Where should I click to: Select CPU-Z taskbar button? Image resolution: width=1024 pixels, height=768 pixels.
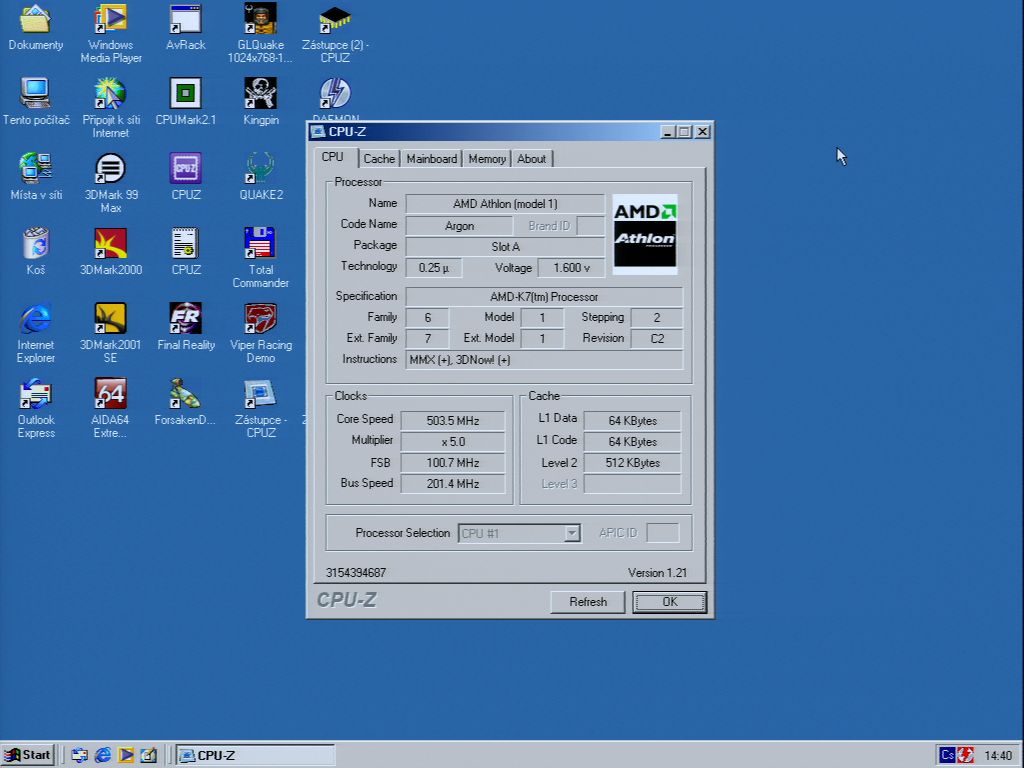pos(255,755)
